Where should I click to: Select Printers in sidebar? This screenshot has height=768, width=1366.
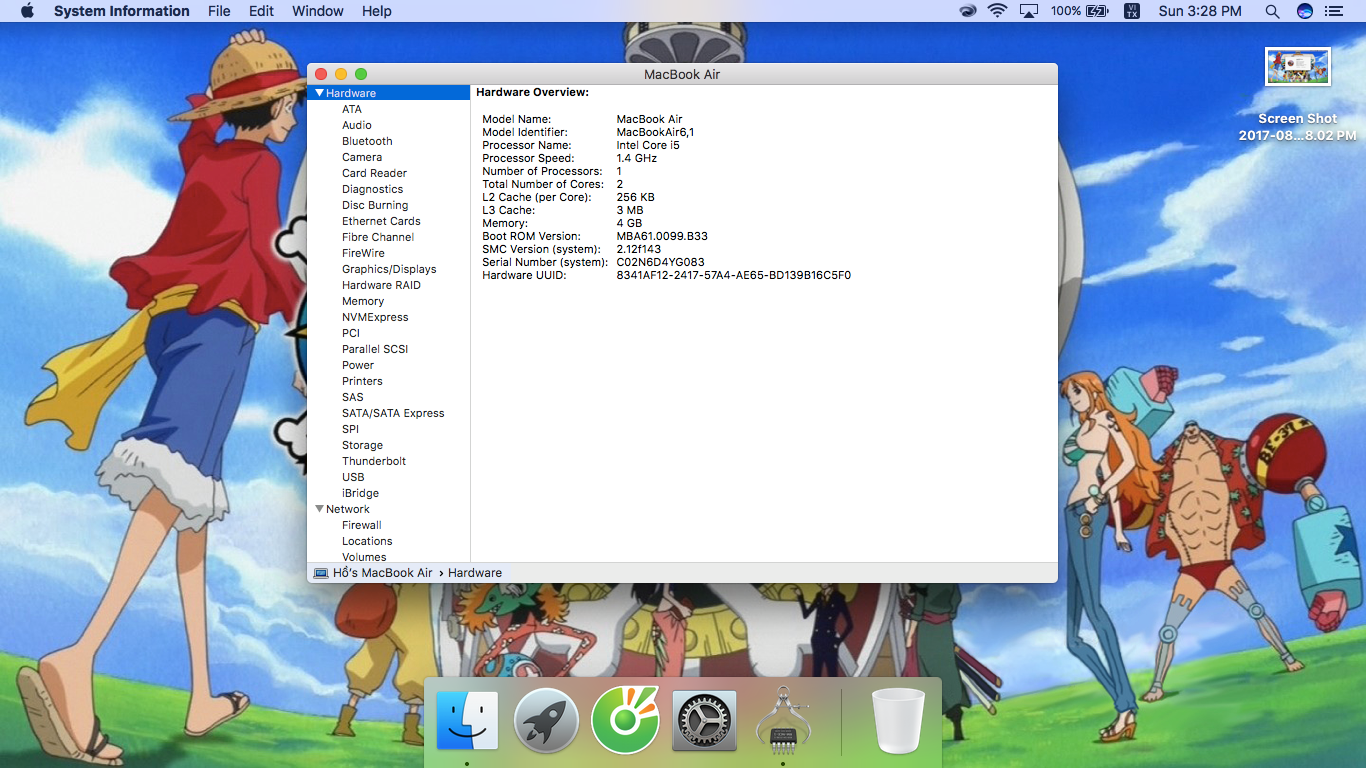362,381
